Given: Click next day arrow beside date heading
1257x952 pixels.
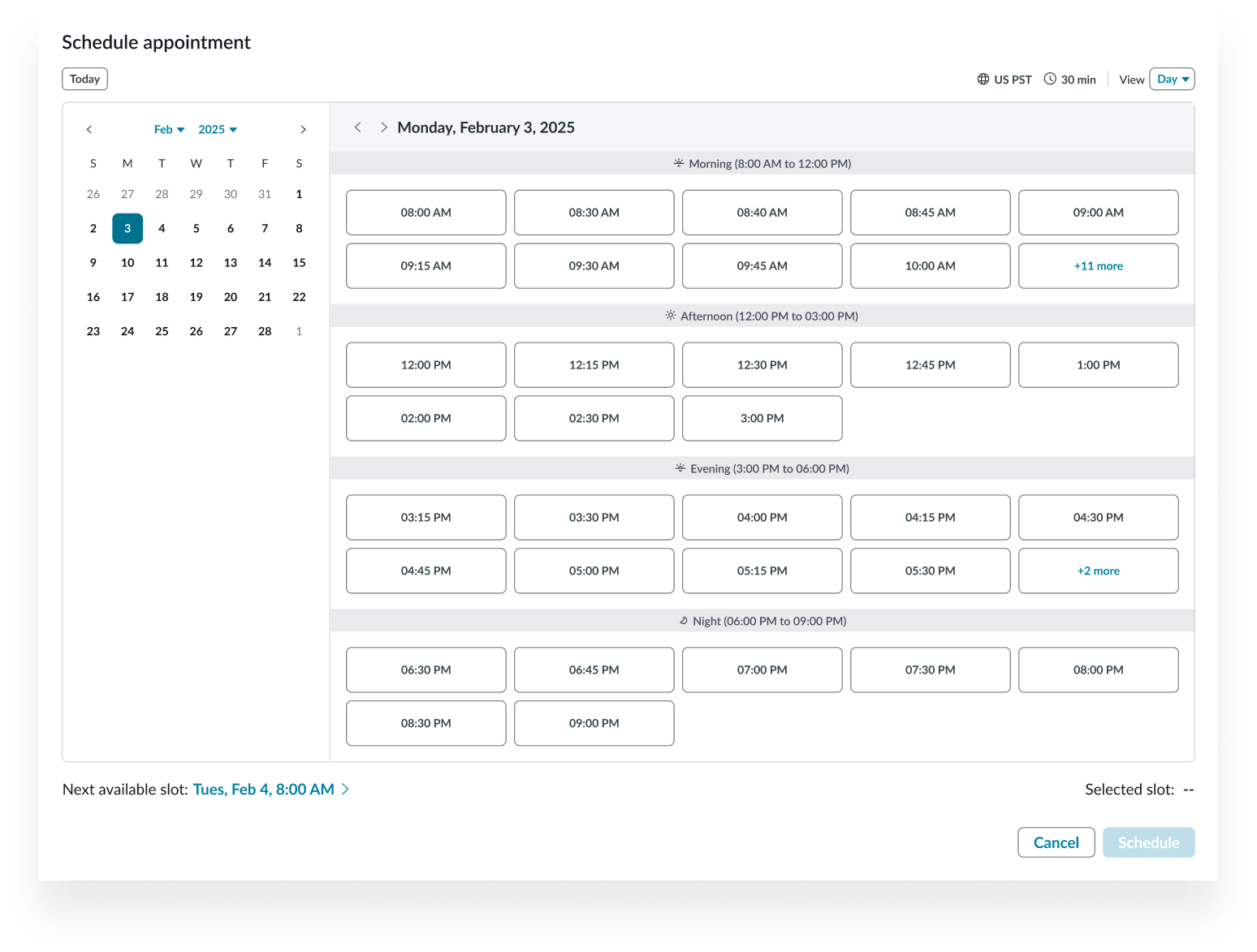Looking at the screenshot, I should [383, 127].
